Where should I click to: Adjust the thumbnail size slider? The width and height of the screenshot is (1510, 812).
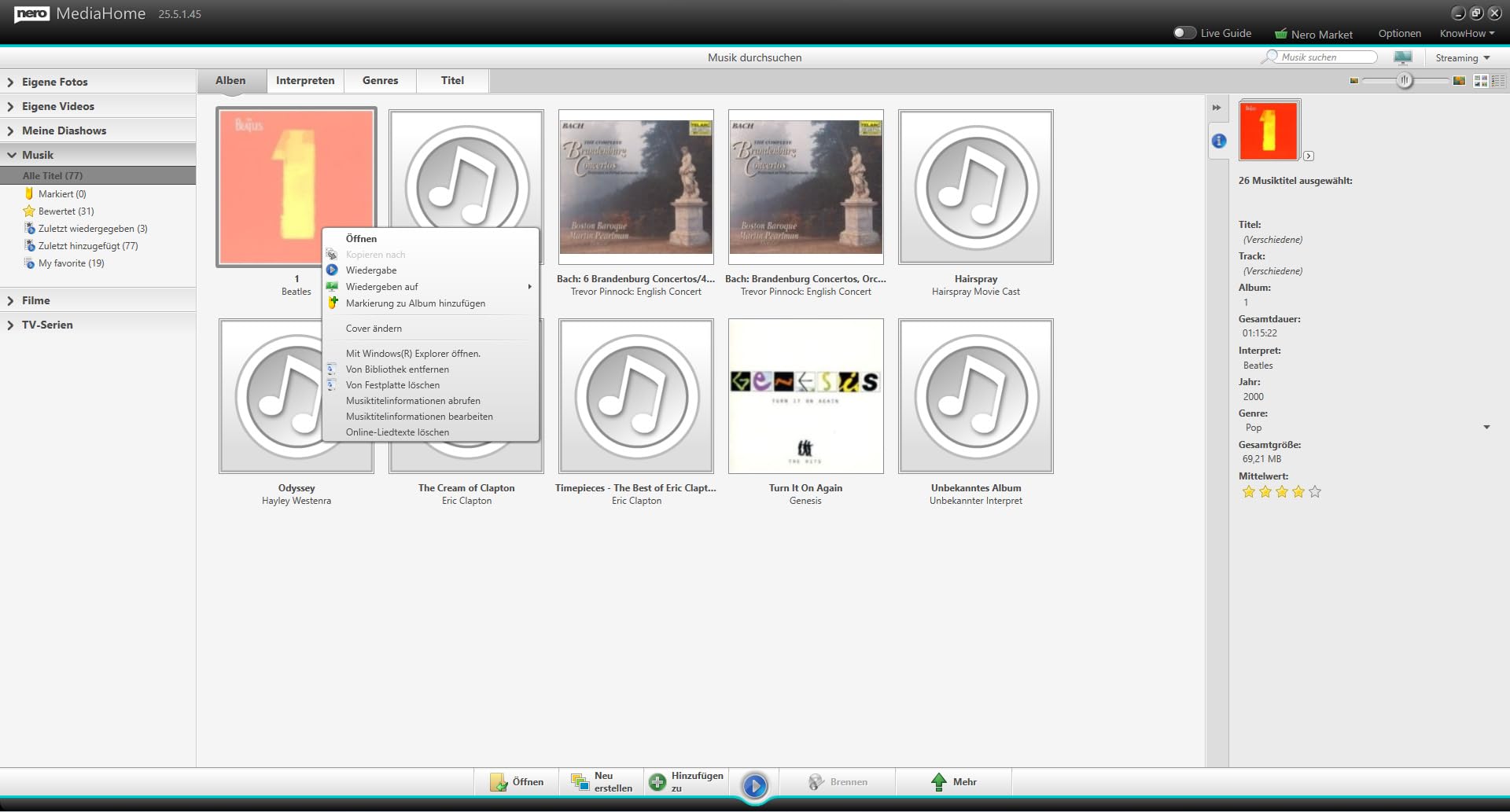pos(1405,81)
